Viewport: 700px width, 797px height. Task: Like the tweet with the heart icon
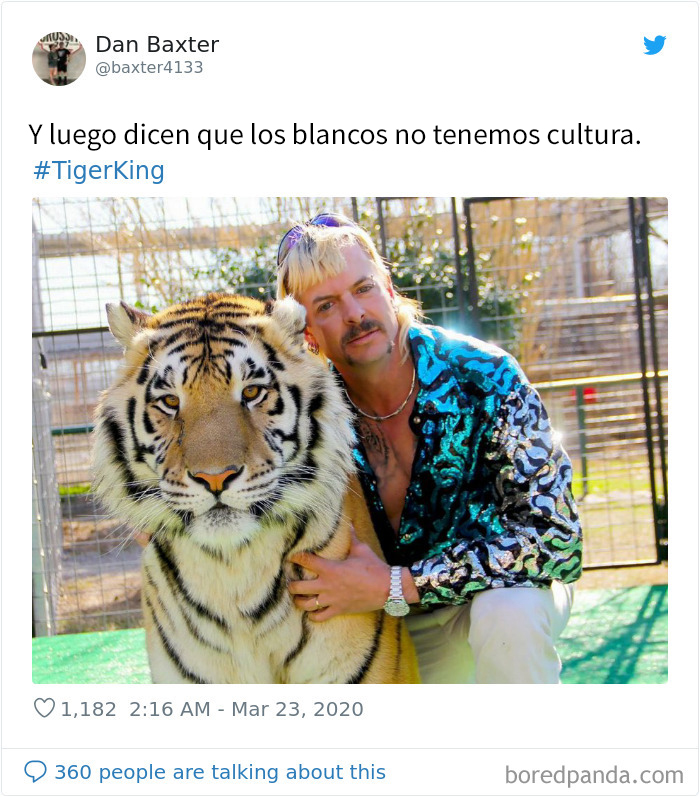pos(44,708)
